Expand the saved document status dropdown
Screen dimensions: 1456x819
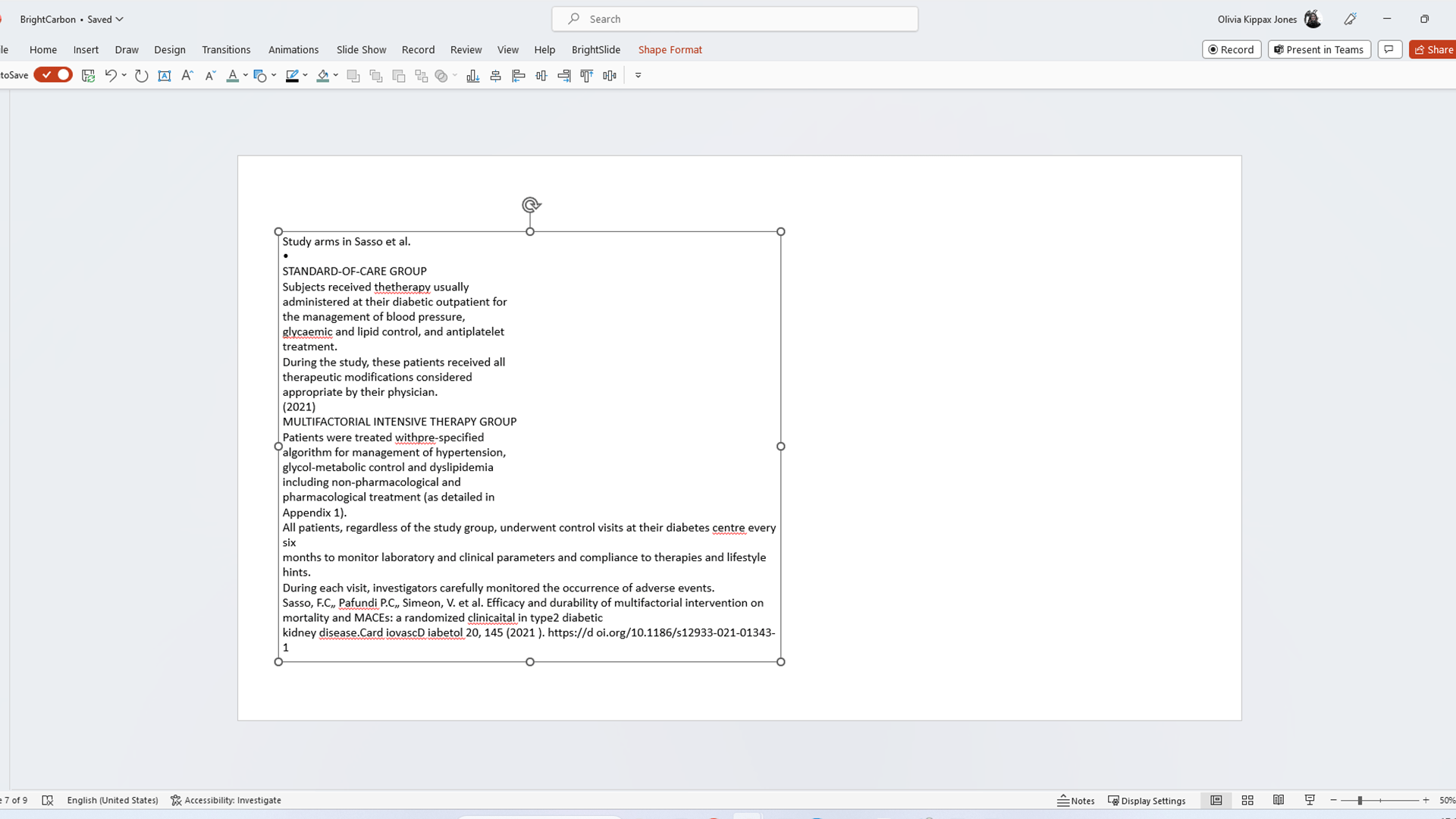click(x=120, y=19)
